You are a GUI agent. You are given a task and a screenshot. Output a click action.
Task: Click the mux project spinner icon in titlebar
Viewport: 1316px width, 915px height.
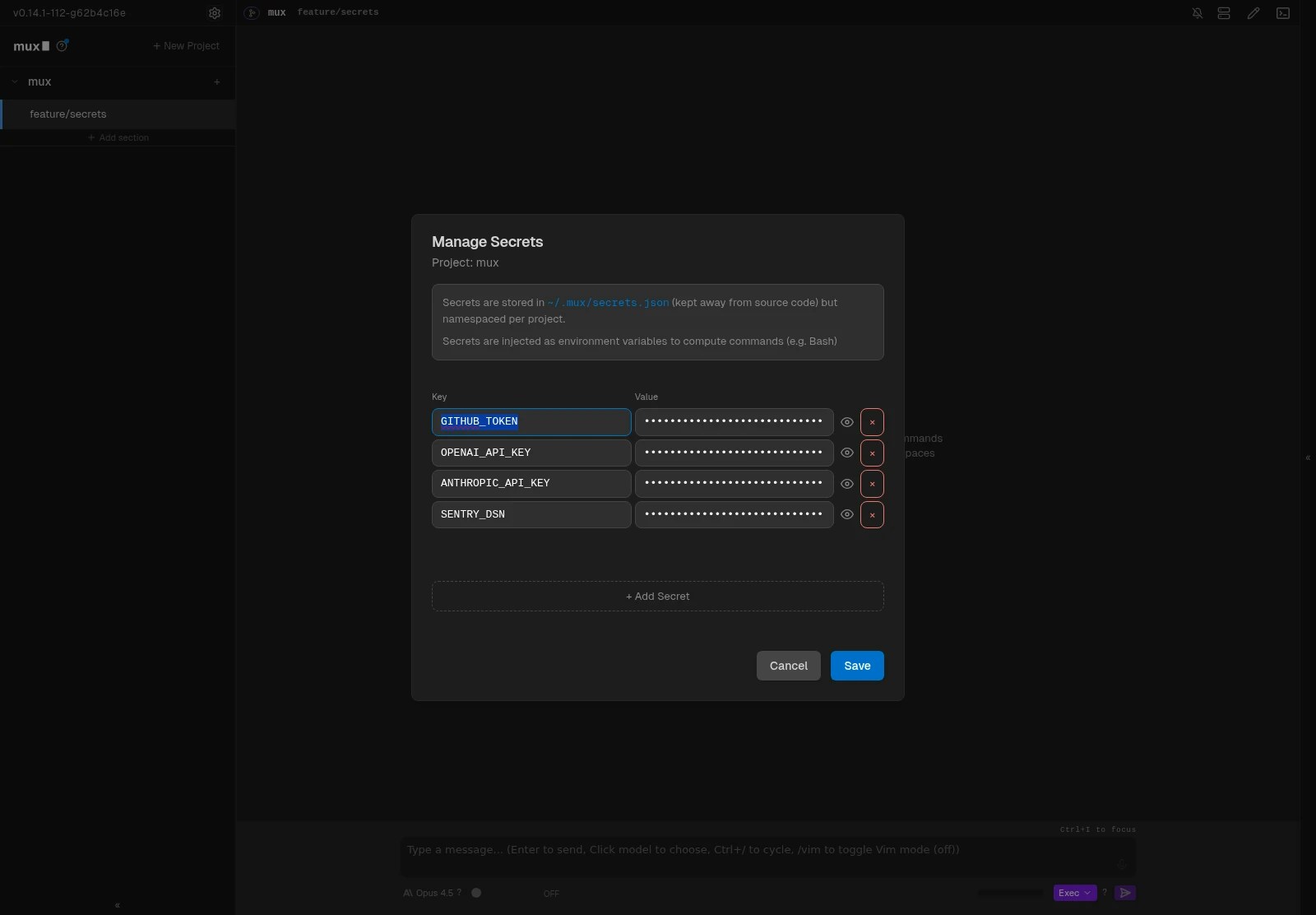(252, 12)
